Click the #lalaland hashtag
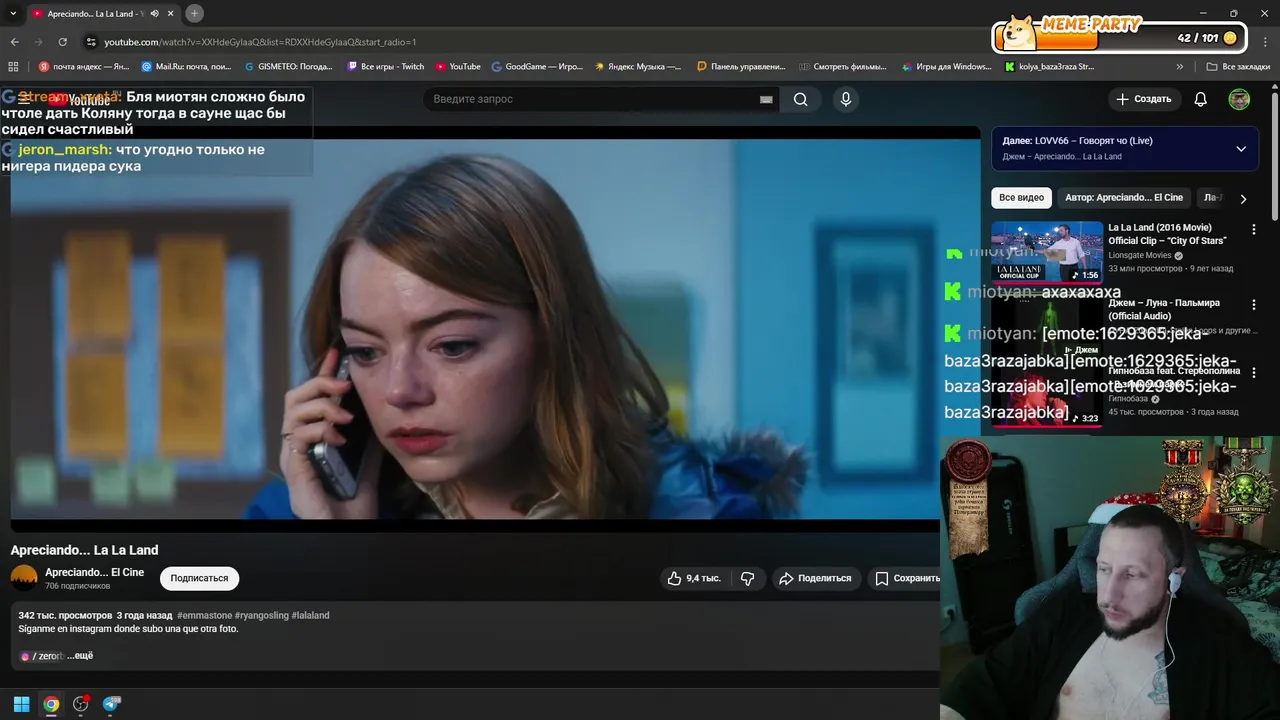Image resolution: width=1280 pixels, height=720 pixels. (x=310, y=615)
